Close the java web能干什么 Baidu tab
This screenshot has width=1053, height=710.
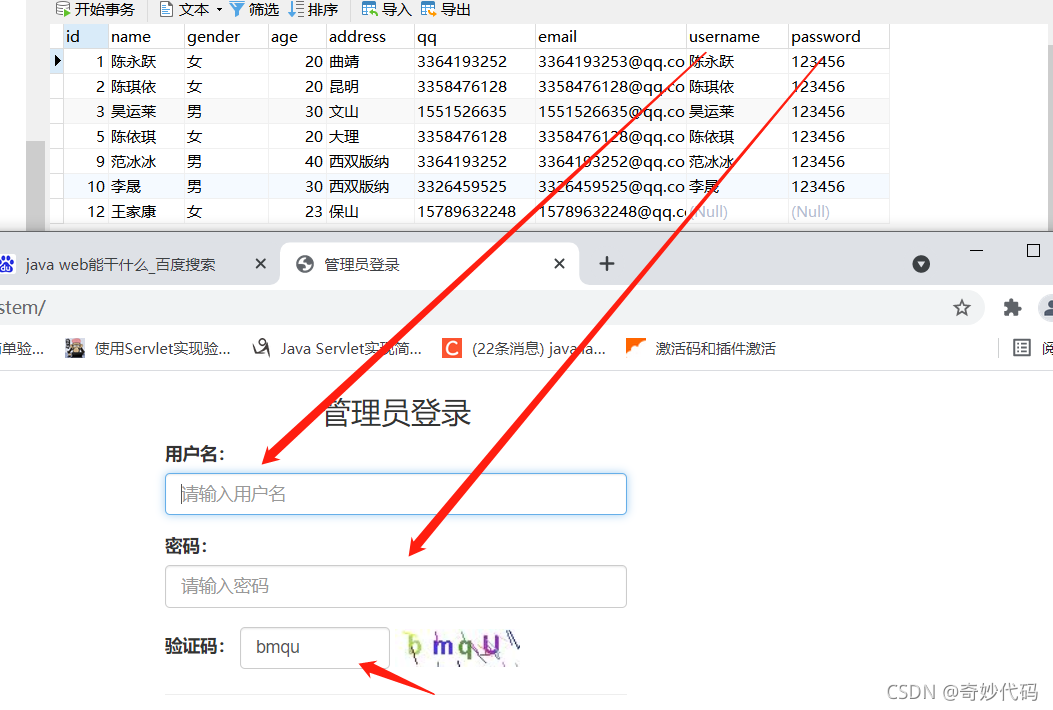261,264
